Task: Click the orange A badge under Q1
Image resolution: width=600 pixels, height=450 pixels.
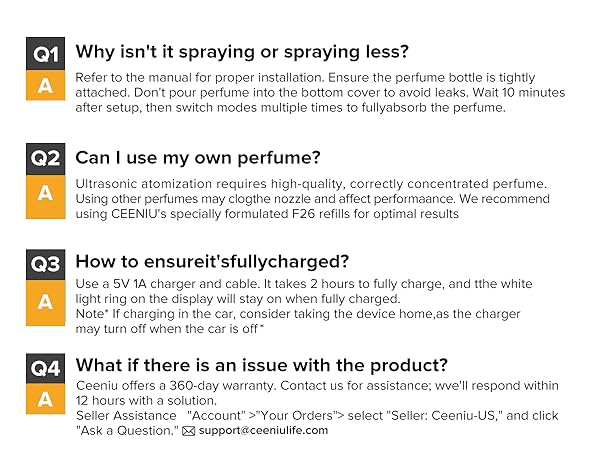Action: tap(45, 86)
